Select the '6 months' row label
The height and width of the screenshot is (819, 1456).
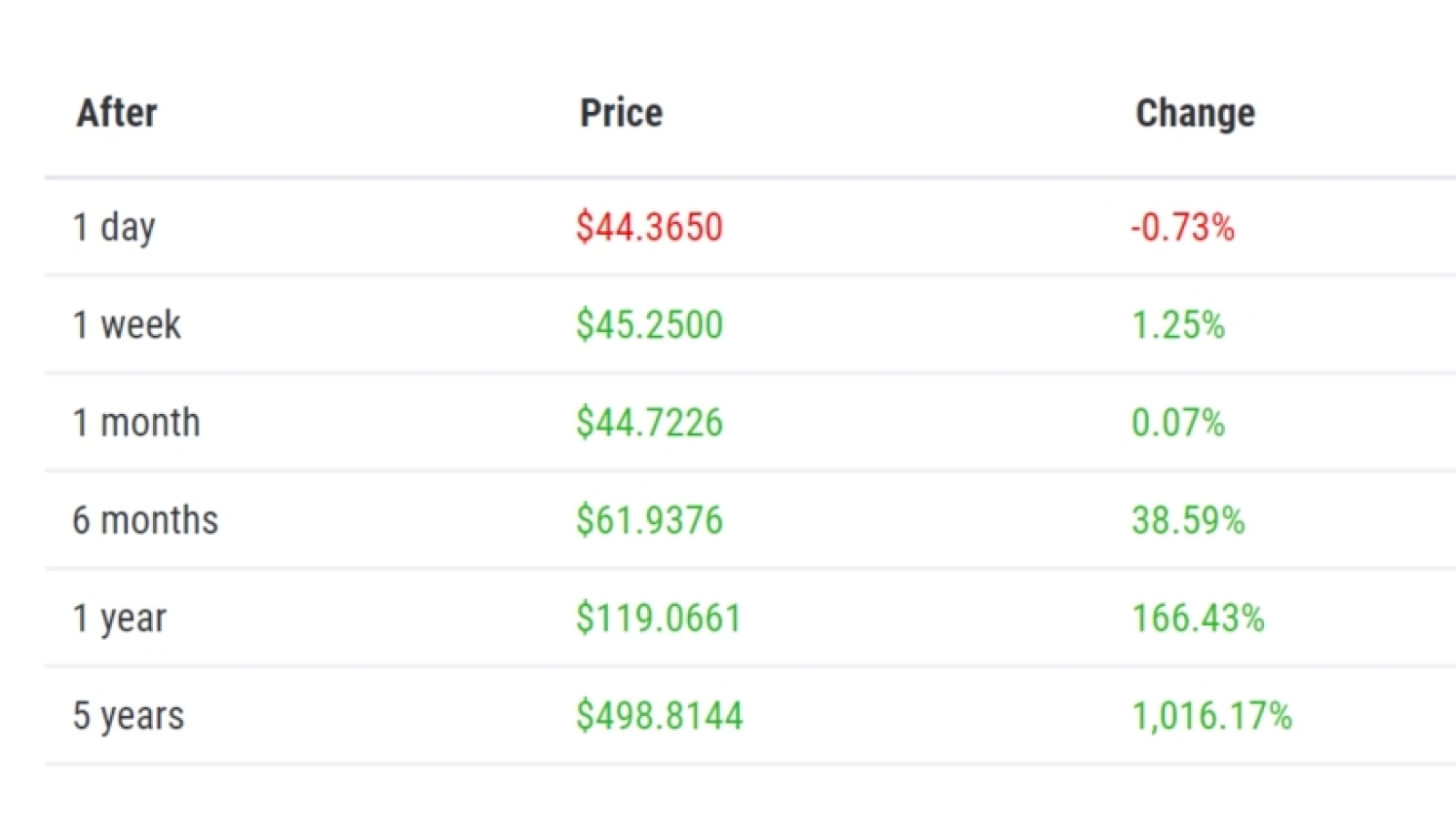point(146,520)
